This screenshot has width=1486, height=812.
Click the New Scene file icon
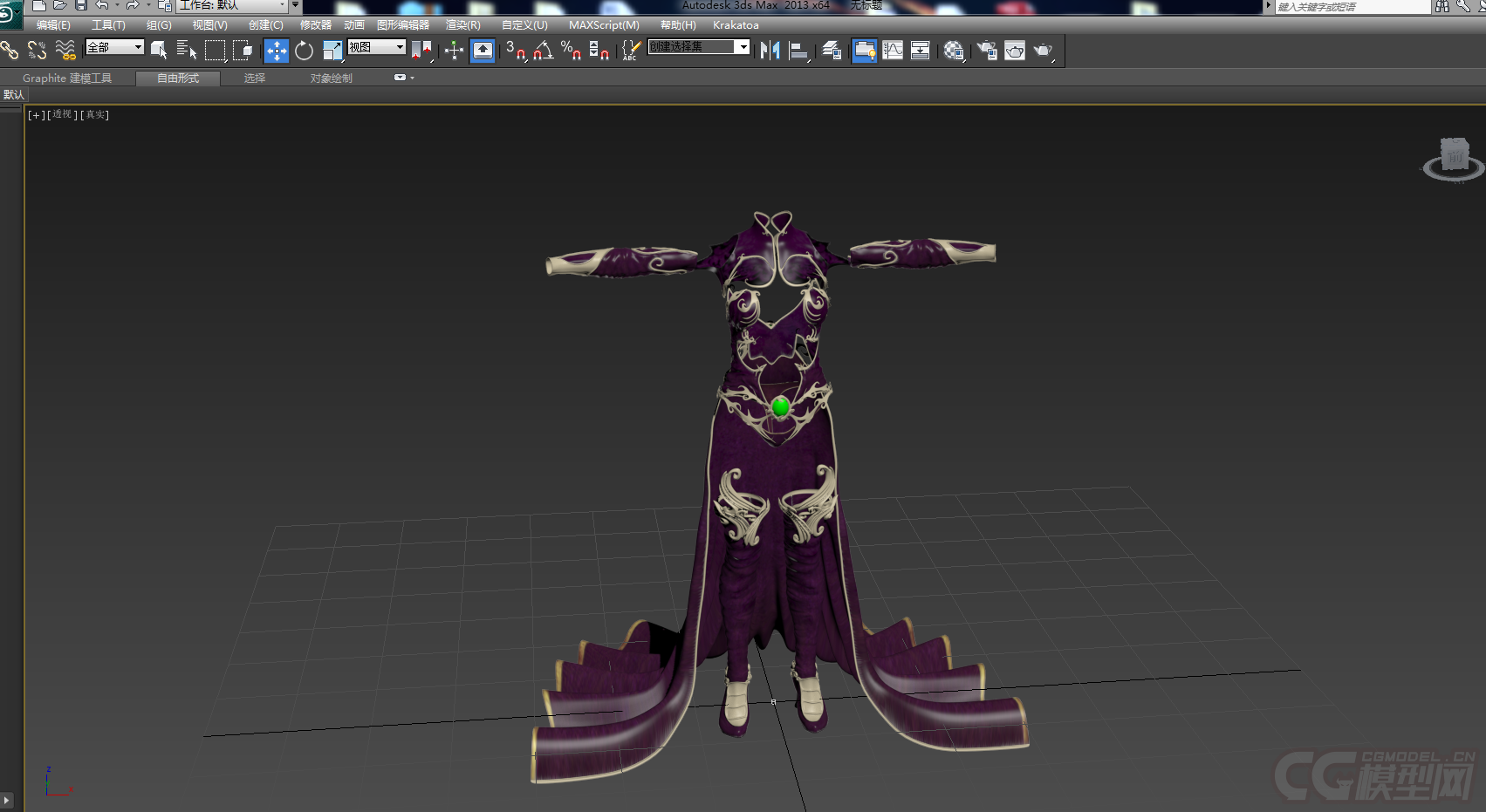coord(38,5)
